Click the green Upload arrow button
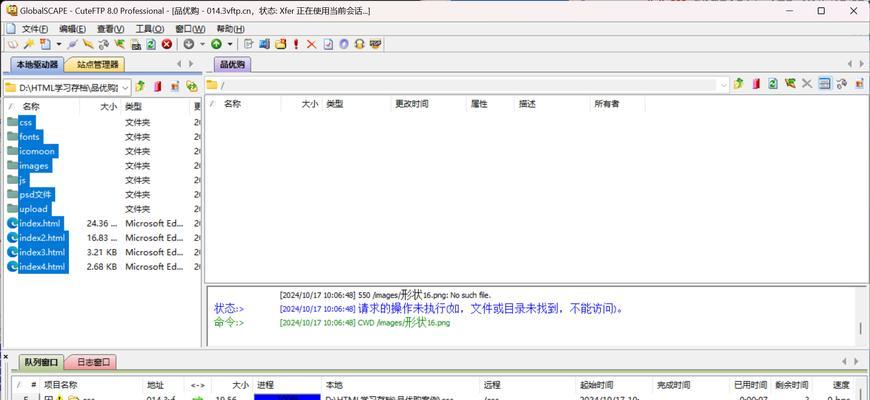 point(216,44)
